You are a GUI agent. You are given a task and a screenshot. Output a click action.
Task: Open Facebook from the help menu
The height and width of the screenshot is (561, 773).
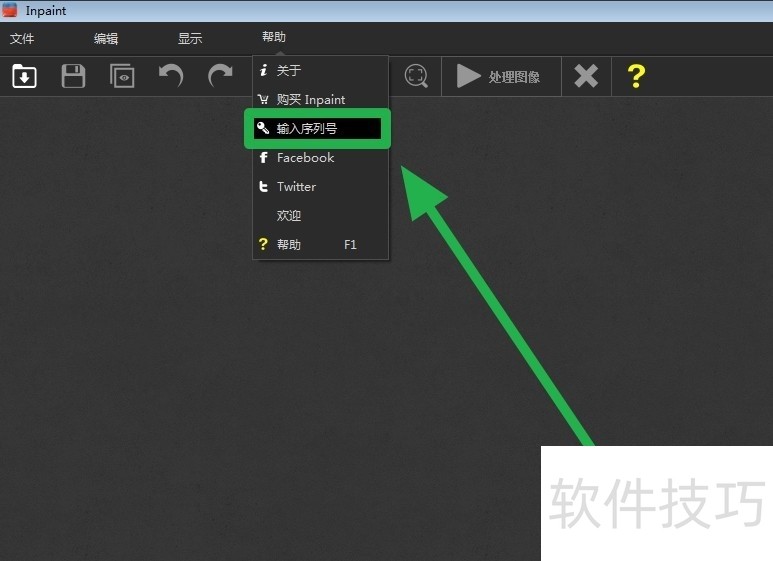pos(320,158)
